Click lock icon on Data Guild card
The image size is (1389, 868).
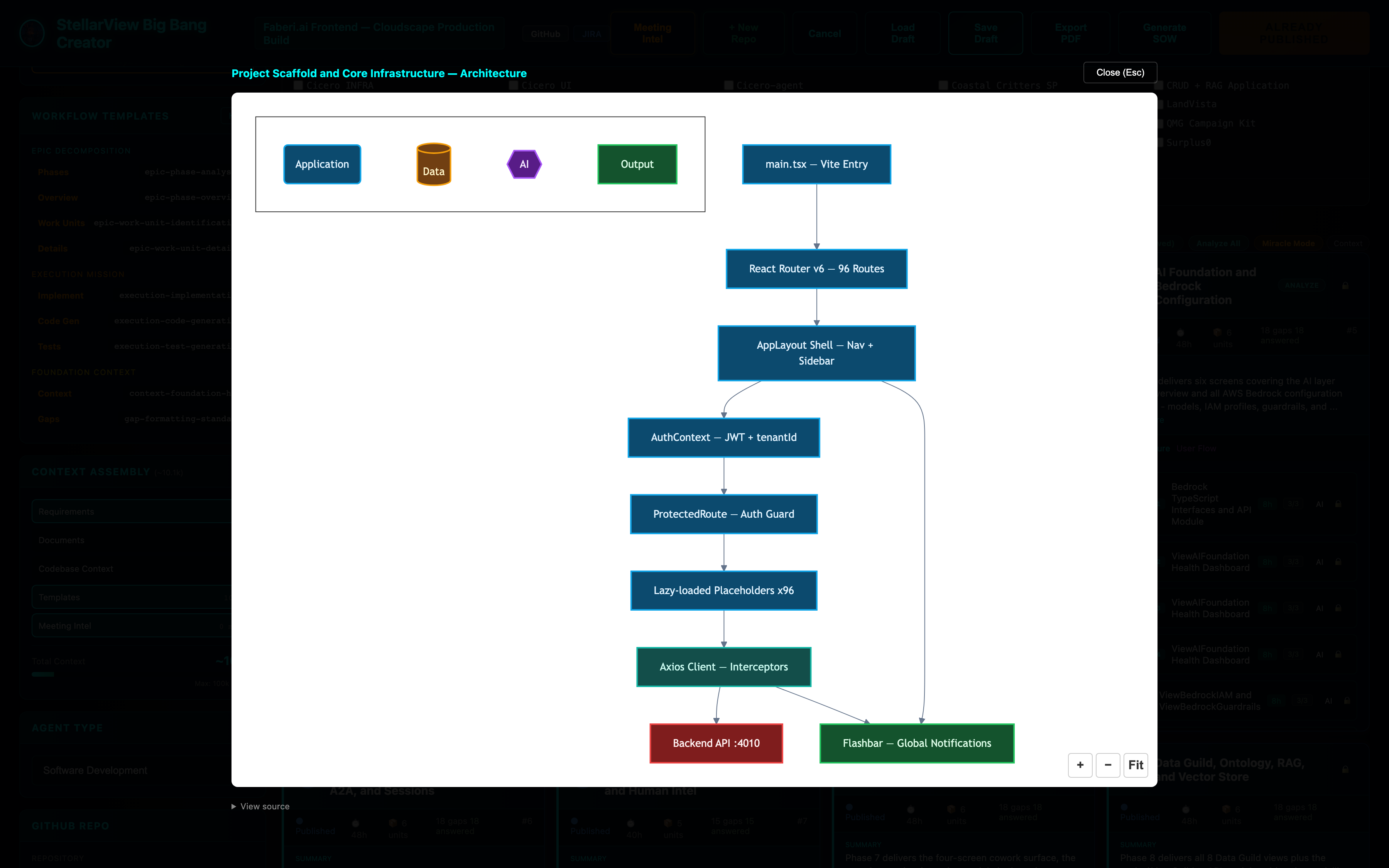(x=1345, y=769)
